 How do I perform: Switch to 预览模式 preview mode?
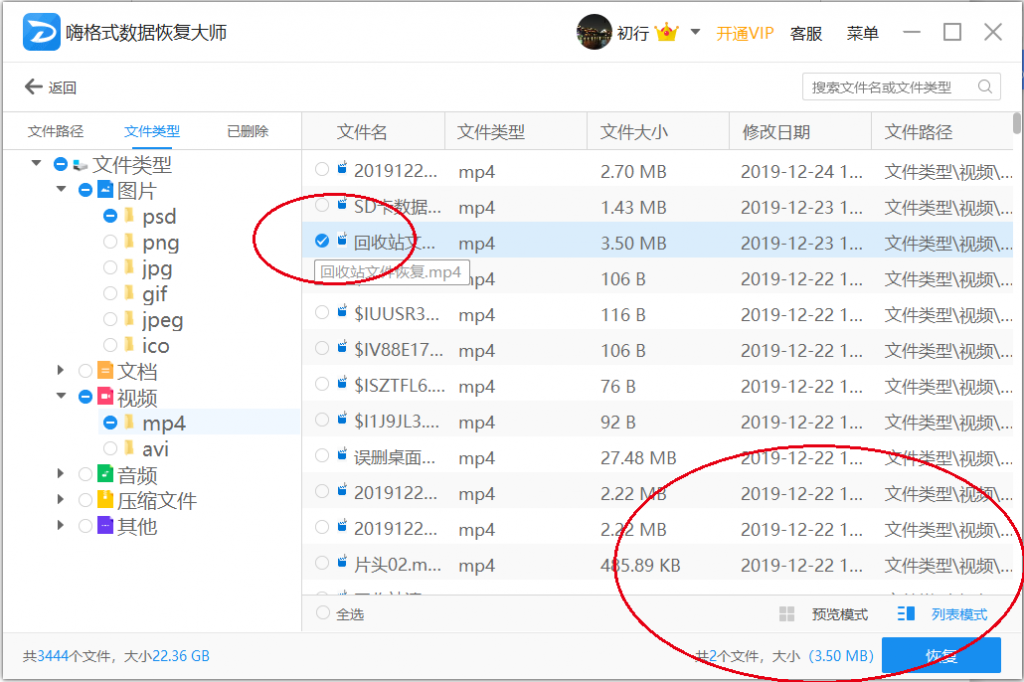[x=840, y=614]
